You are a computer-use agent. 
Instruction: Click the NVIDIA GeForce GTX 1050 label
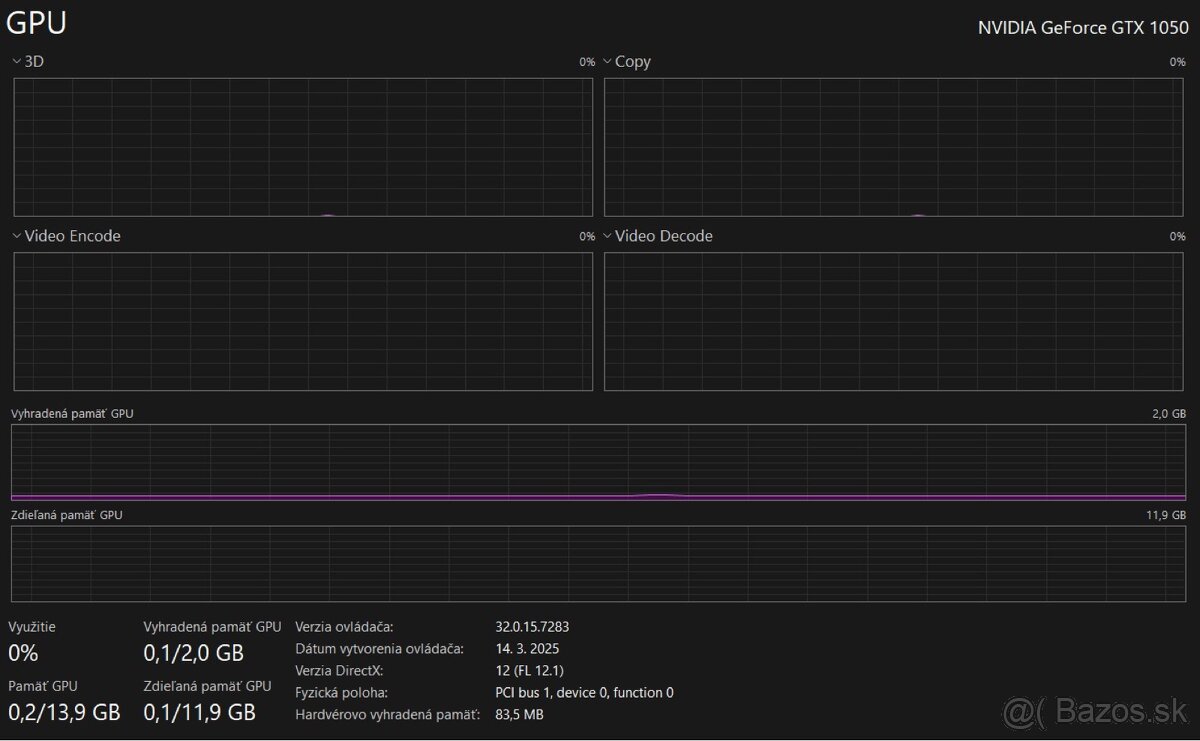1082,28
